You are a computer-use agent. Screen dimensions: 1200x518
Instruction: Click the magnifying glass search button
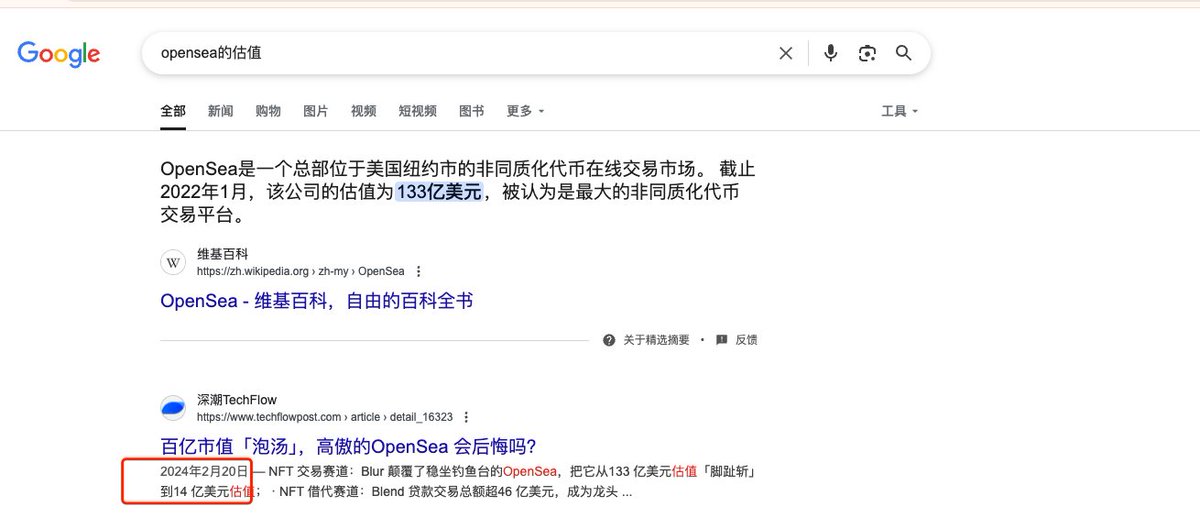click(904, 53)
